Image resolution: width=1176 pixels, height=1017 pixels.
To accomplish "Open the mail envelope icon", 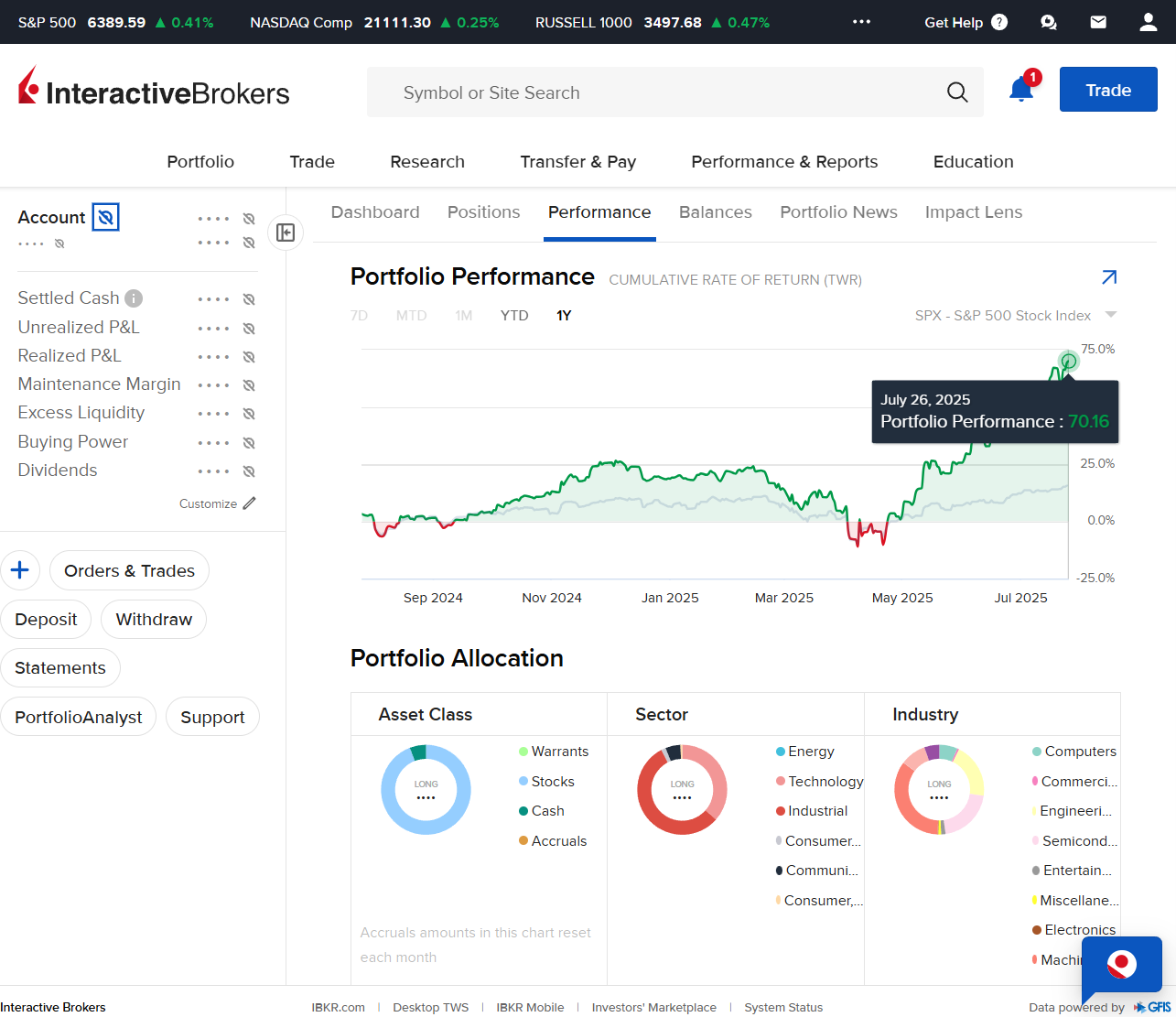I will coord(1098,22).
